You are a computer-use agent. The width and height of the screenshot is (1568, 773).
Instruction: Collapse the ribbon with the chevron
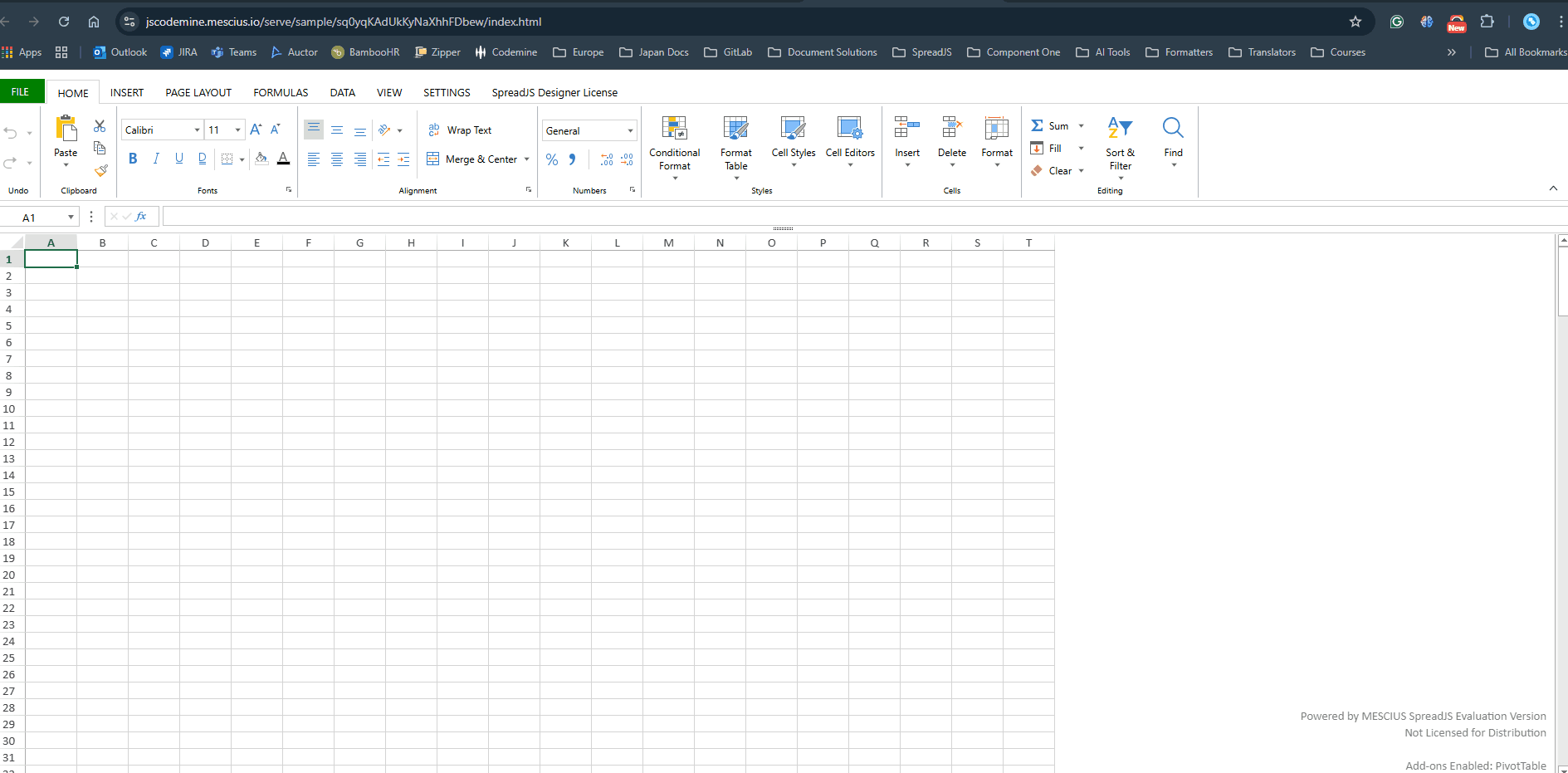[x=1553, y=188]
